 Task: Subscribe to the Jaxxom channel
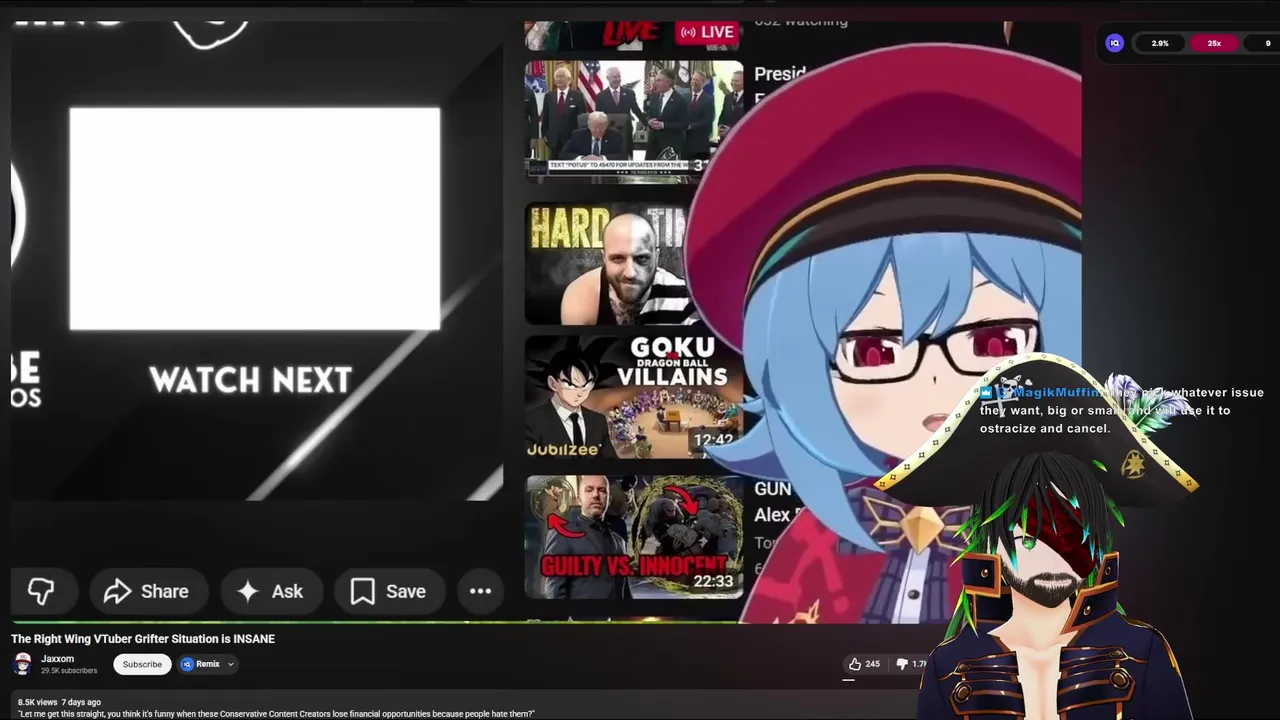click(142, 664)
